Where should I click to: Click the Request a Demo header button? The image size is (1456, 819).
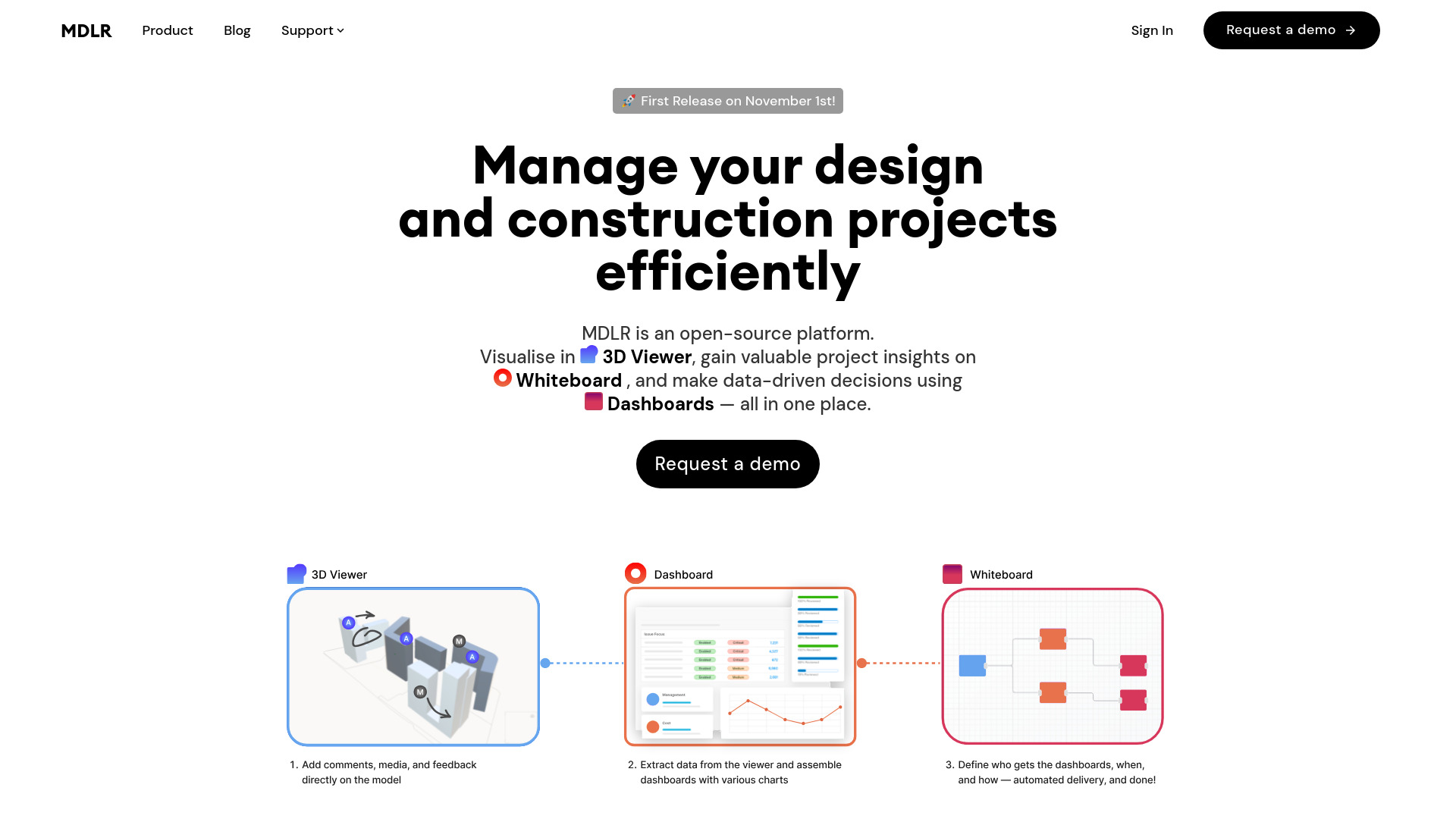point(1291,30)
